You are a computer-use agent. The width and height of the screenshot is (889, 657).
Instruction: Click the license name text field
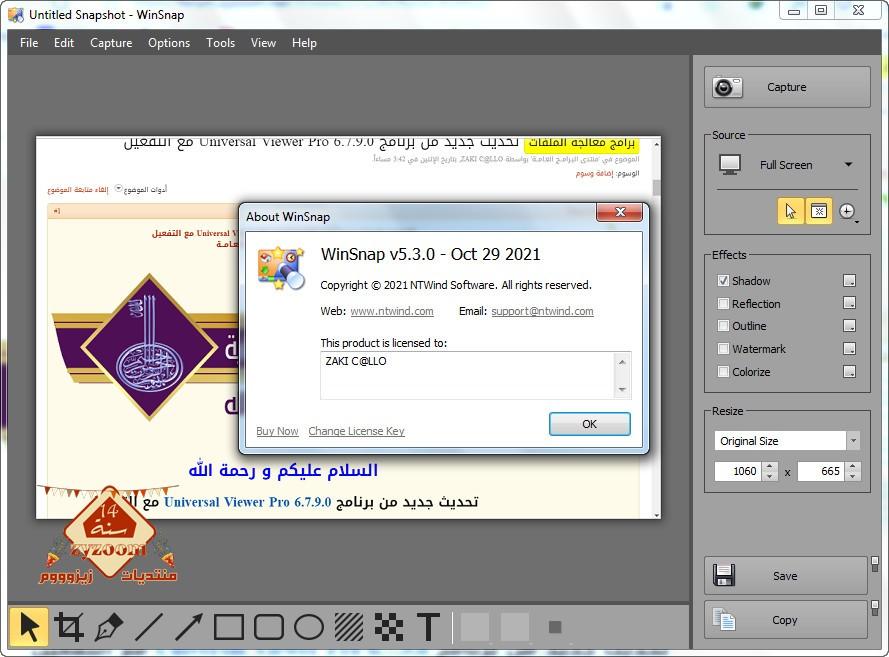(x=468, y=375)
